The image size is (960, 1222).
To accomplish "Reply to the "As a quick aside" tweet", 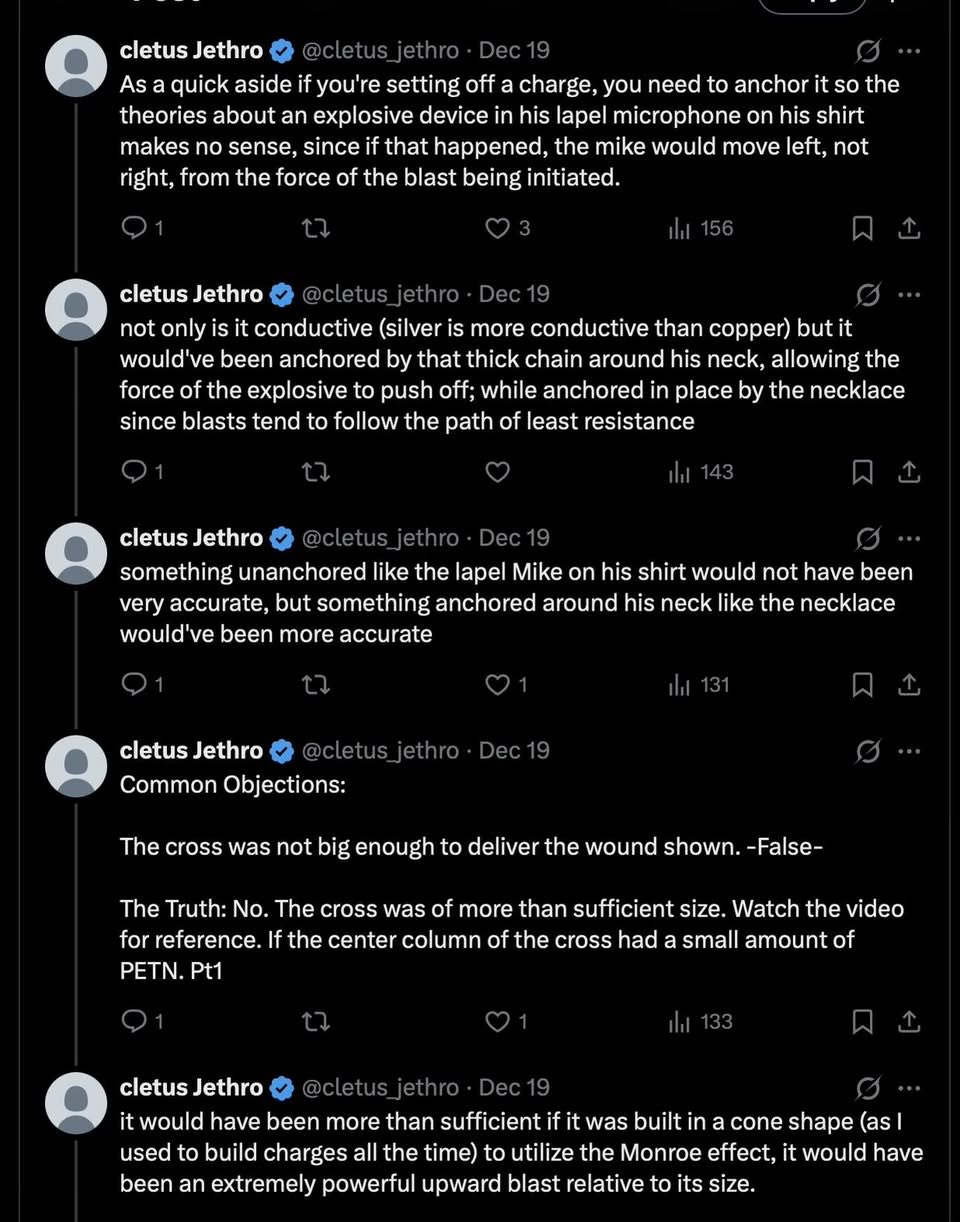I will [x=133, y=229].
